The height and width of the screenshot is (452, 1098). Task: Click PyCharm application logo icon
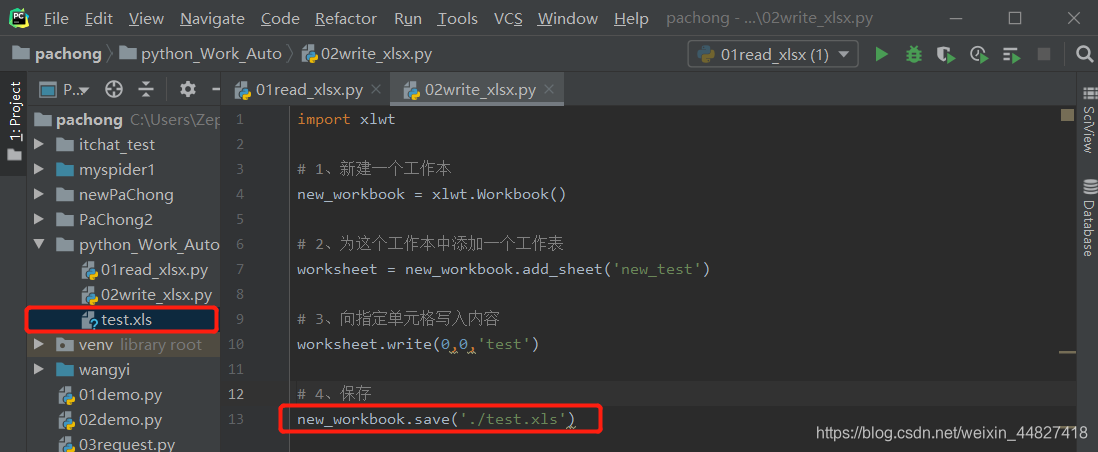pos(19,18)
